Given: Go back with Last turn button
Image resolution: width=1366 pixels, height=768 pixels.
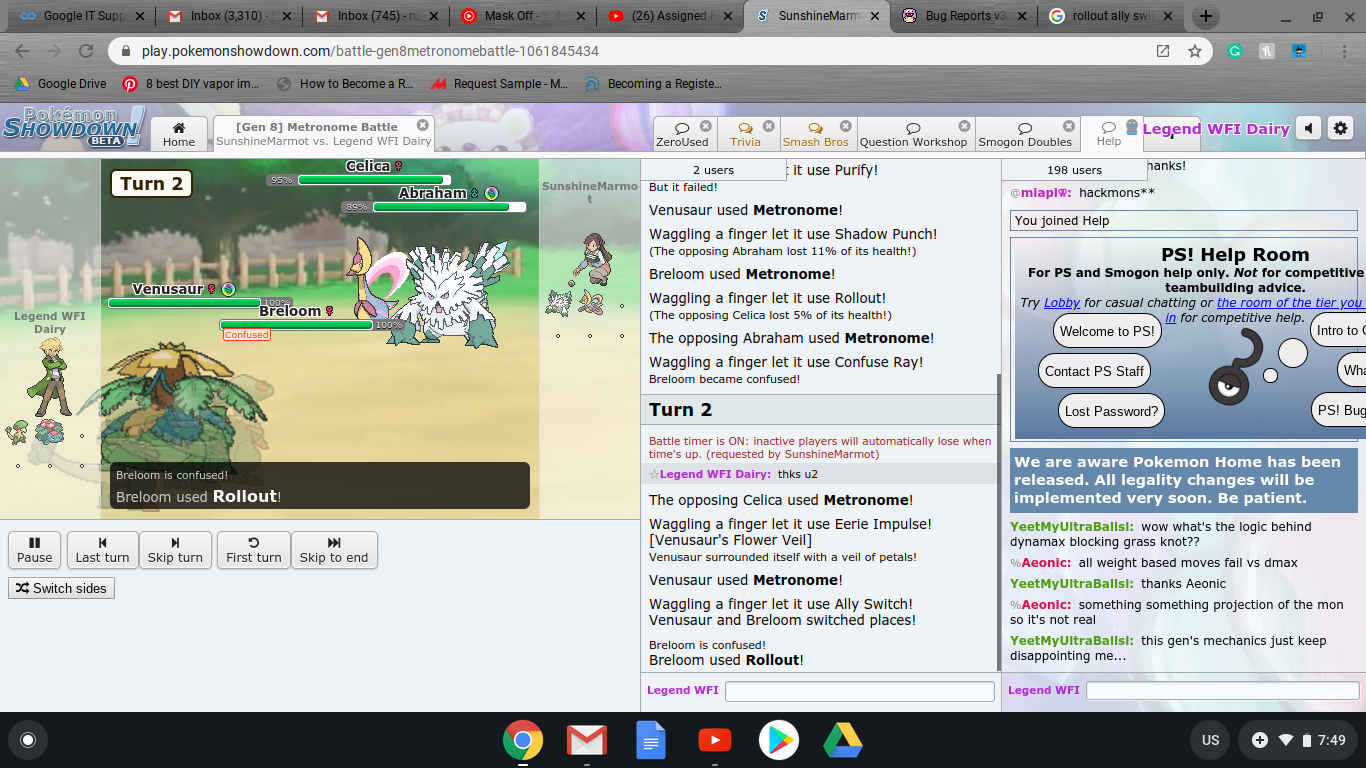Looking at the screenshot, I should click(x=102, y=550).
